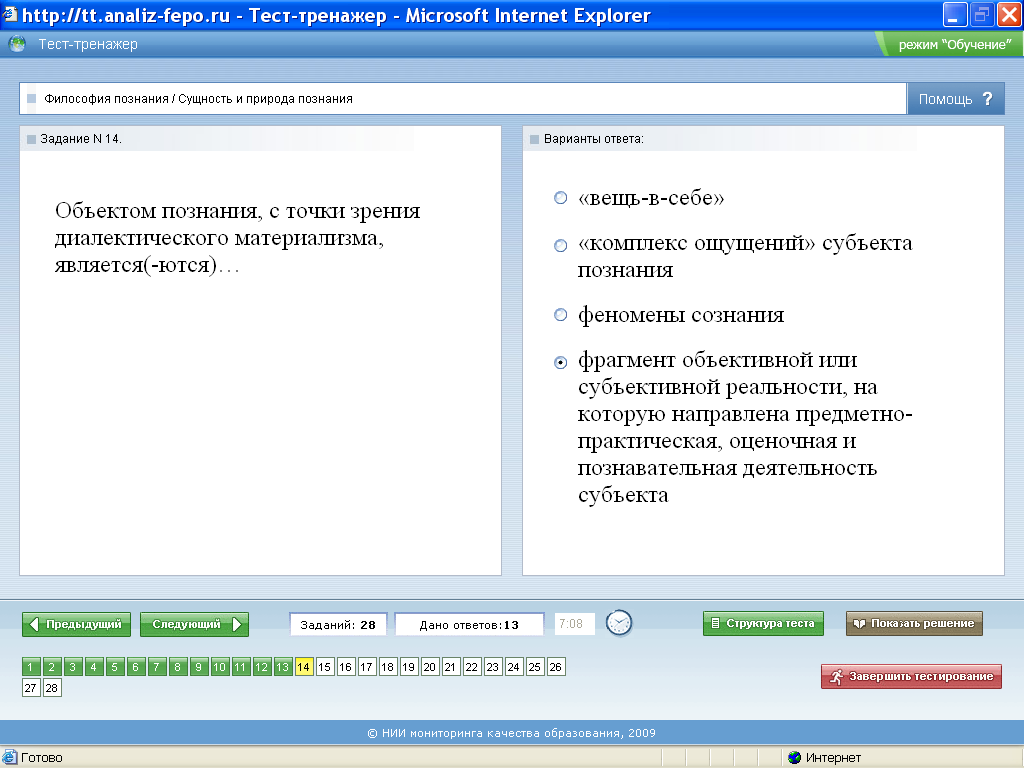Click the Дано ответов: 13 field
This screenshot has height=768, width=1024.
470,624
